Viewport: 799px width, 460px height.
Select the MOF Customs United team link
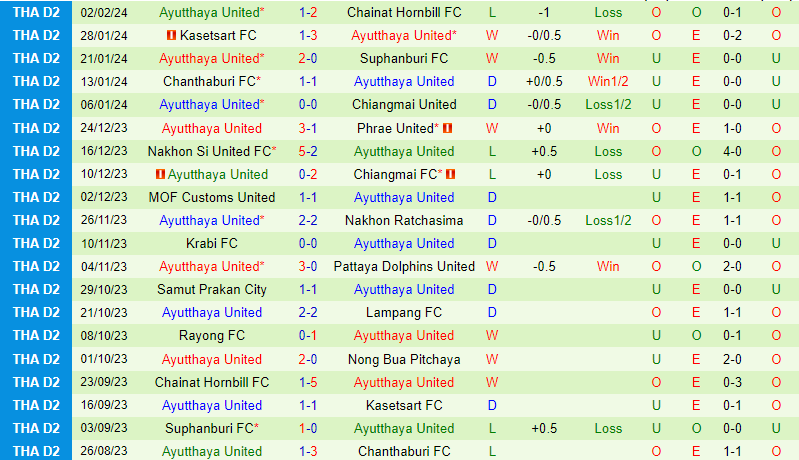[211, 197]
